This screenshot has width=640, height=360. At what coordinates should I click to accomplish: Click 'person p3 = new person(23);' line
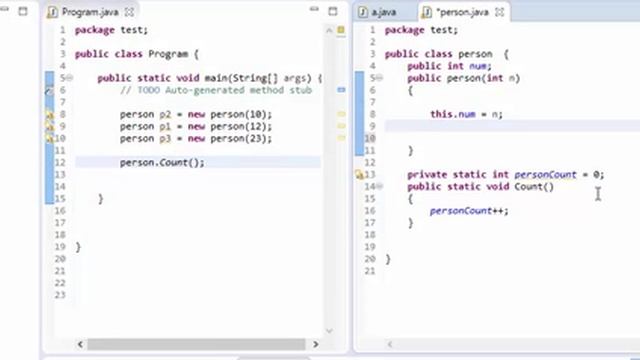(196, 139)
